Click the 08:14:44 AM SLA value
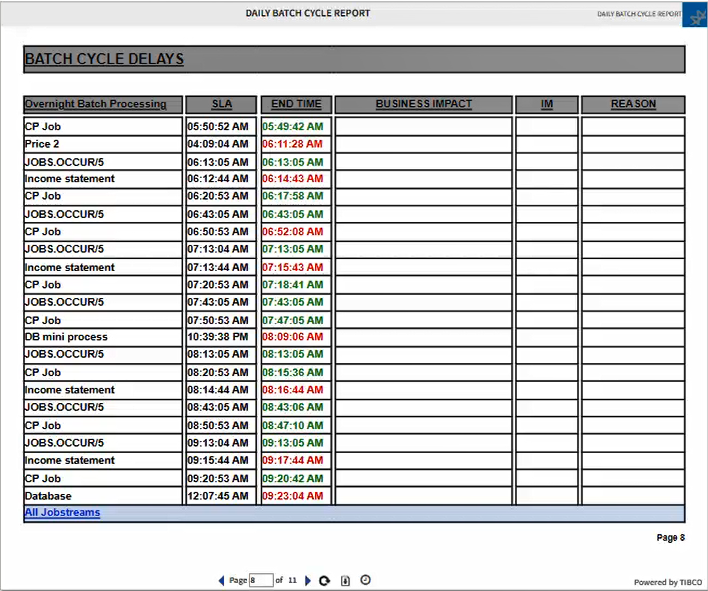Viewport: 708px width, 591px height. pos(218,390)
